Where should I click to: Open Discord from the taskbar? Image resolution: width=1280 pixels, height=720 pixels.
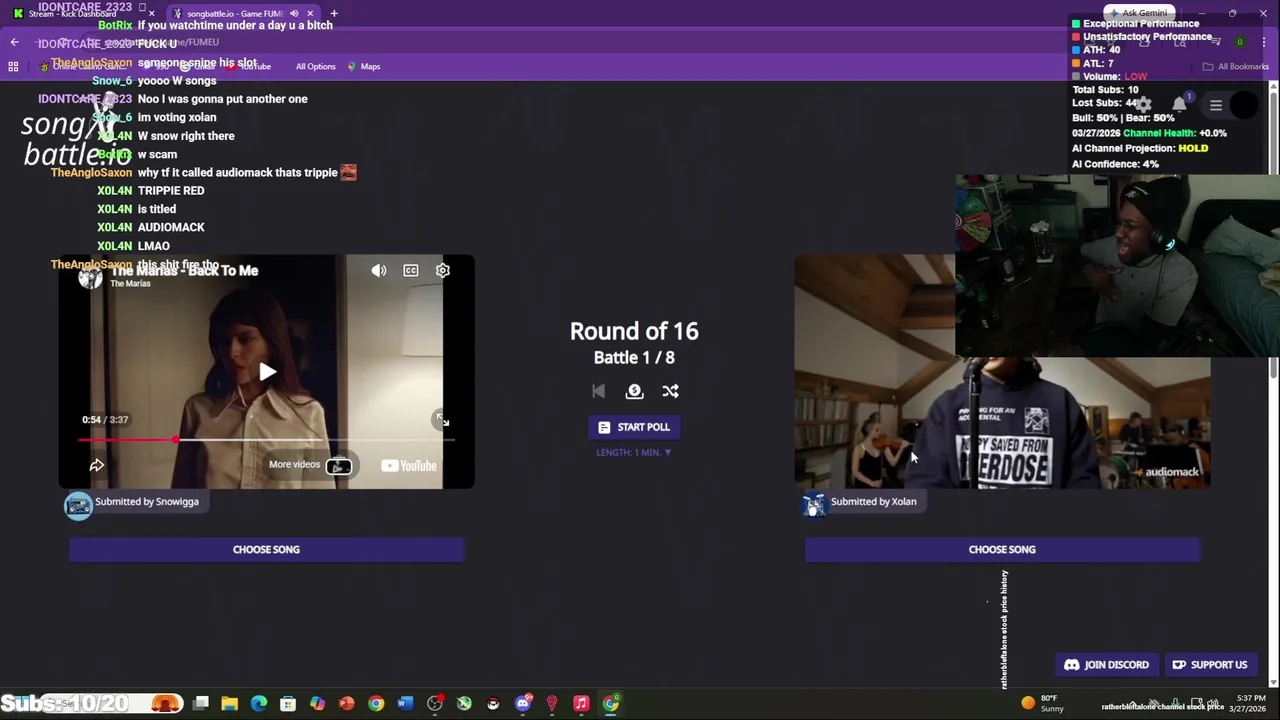tap(522, 703)
